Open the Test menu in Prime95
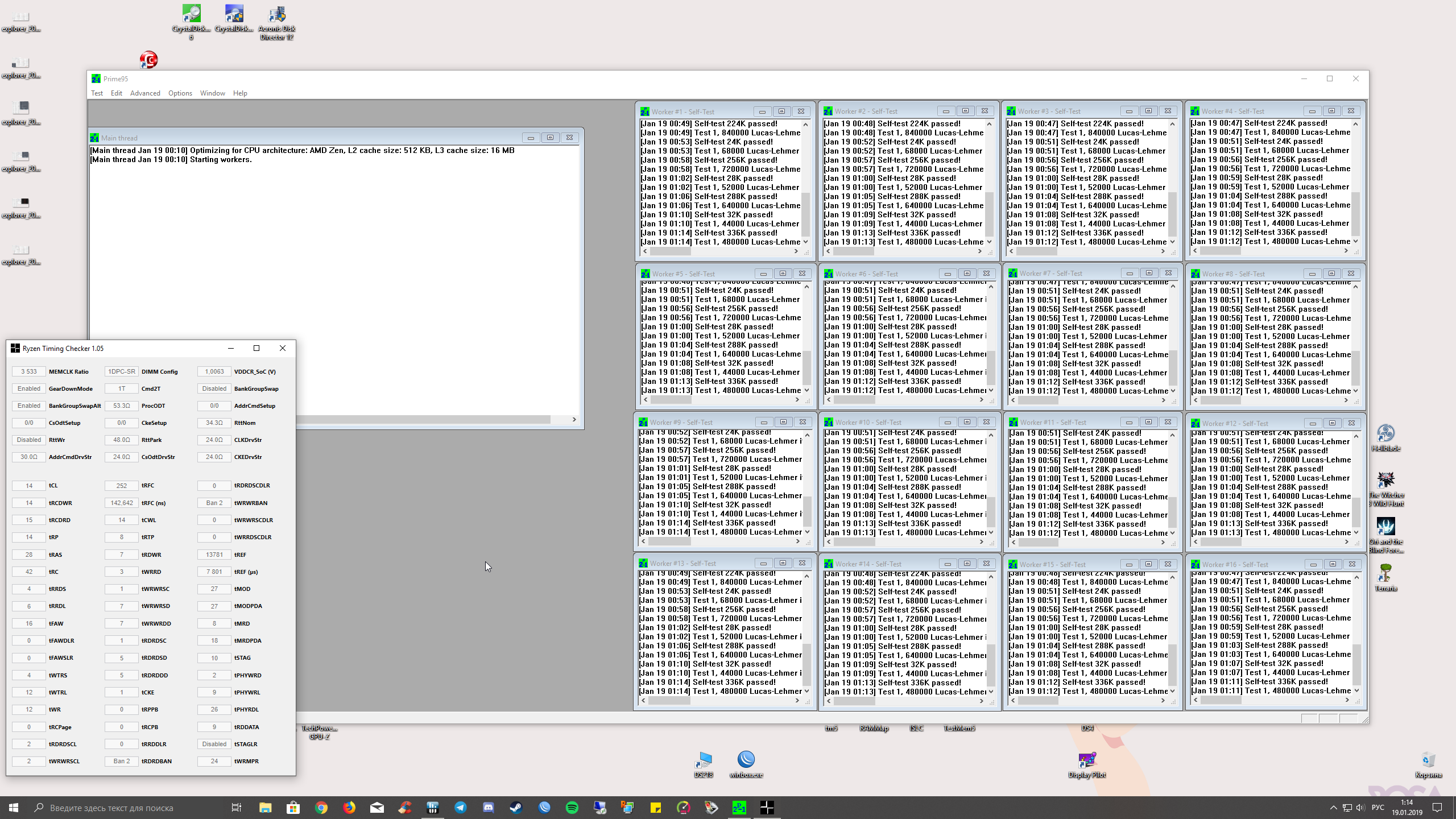The height and width of the screenshot is (819, 1456). pyautogui.click(x=97, y=93)
